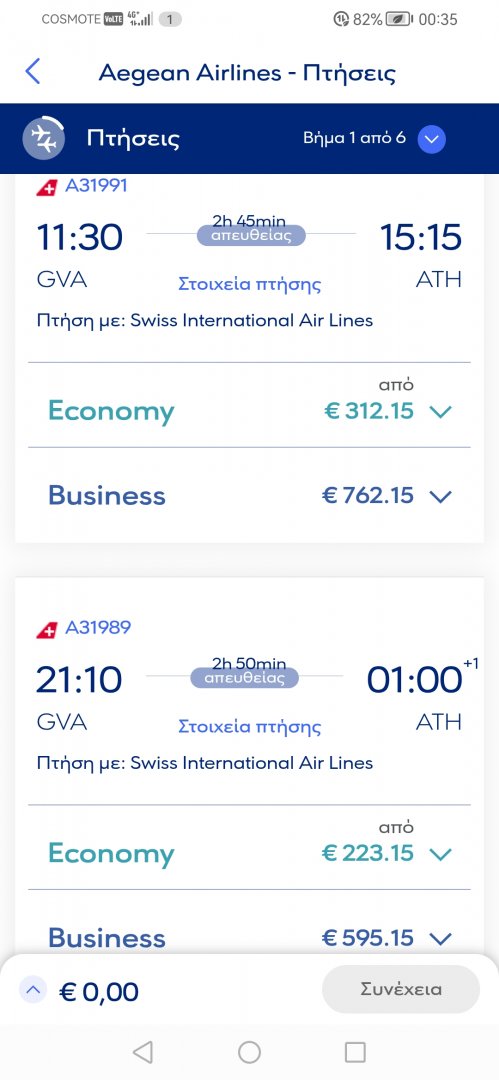The width and height of the screenshot is (499, 1080).
Task: Tap the Swiss logo next to A31991
Action: pyautogui.click(x=47, y=187)
